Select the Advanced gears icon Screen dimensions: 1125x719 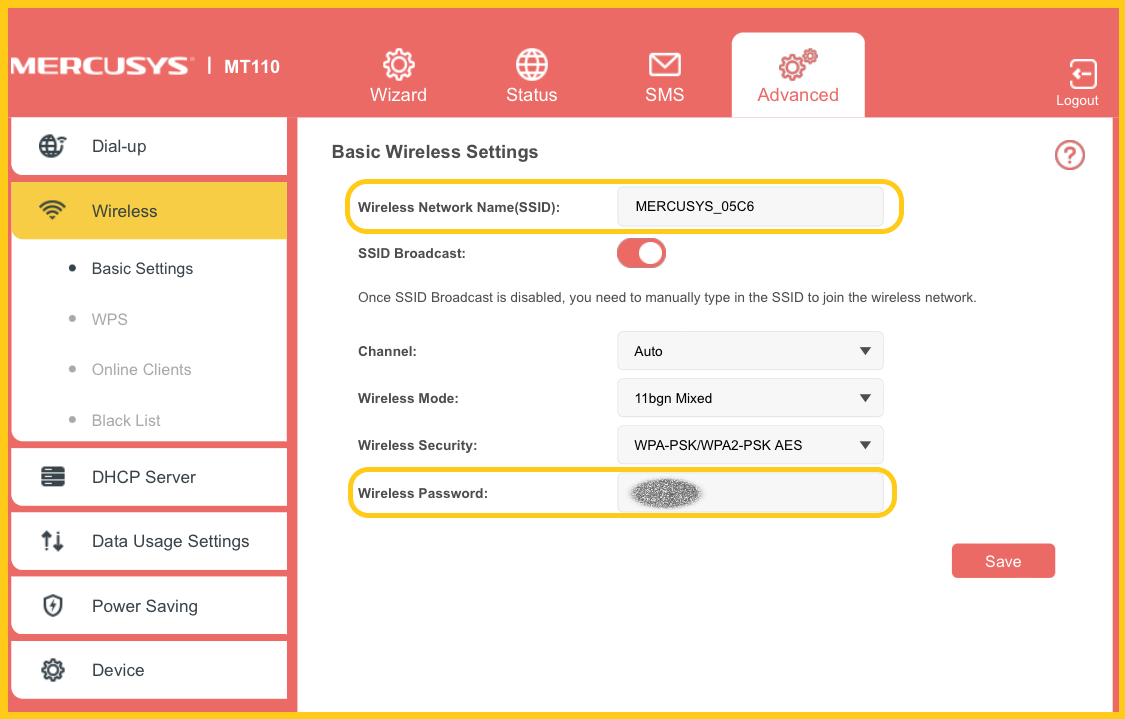coord(798,65)
